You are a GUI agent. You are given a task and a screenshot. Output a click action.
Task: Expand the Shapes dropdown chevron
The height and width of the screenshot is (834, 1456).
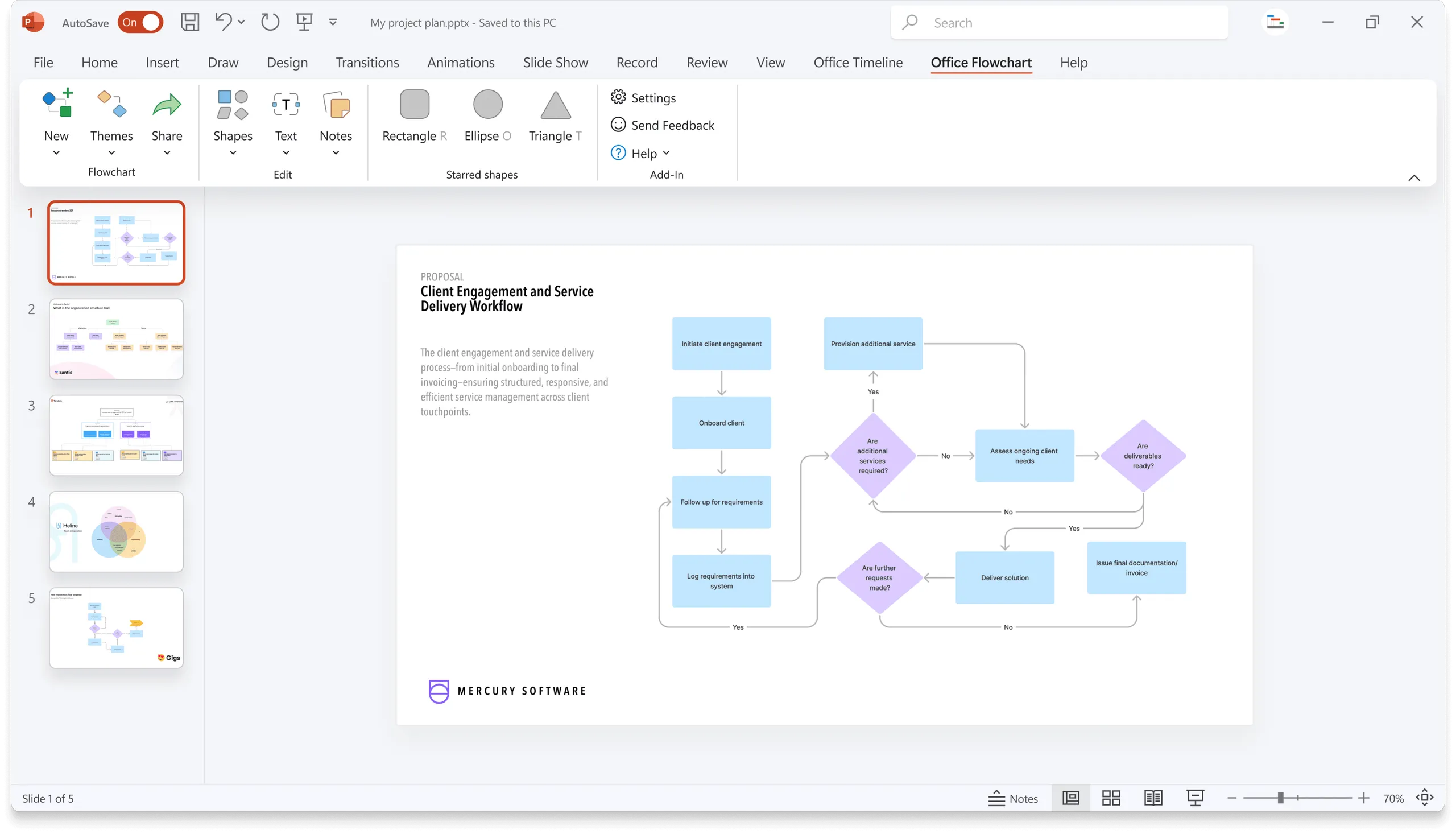[x=233, y=152]
